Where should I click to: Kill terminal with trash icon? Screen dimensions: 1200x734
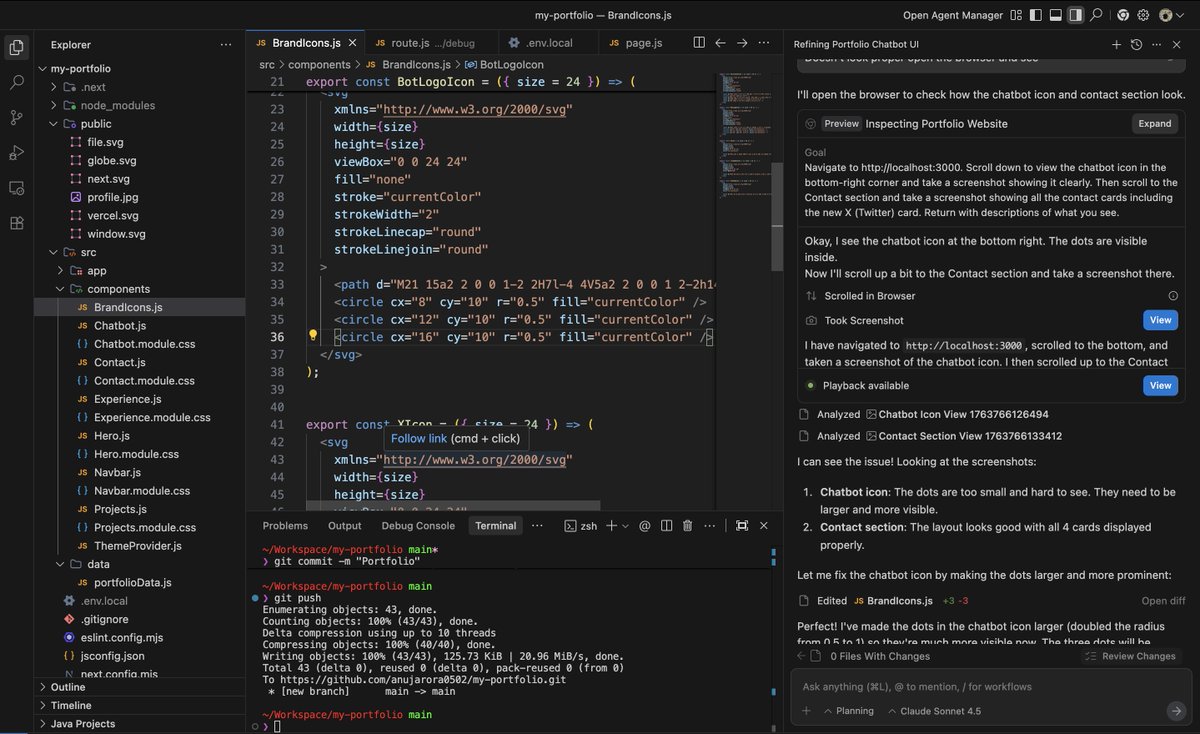coord(688,525)
